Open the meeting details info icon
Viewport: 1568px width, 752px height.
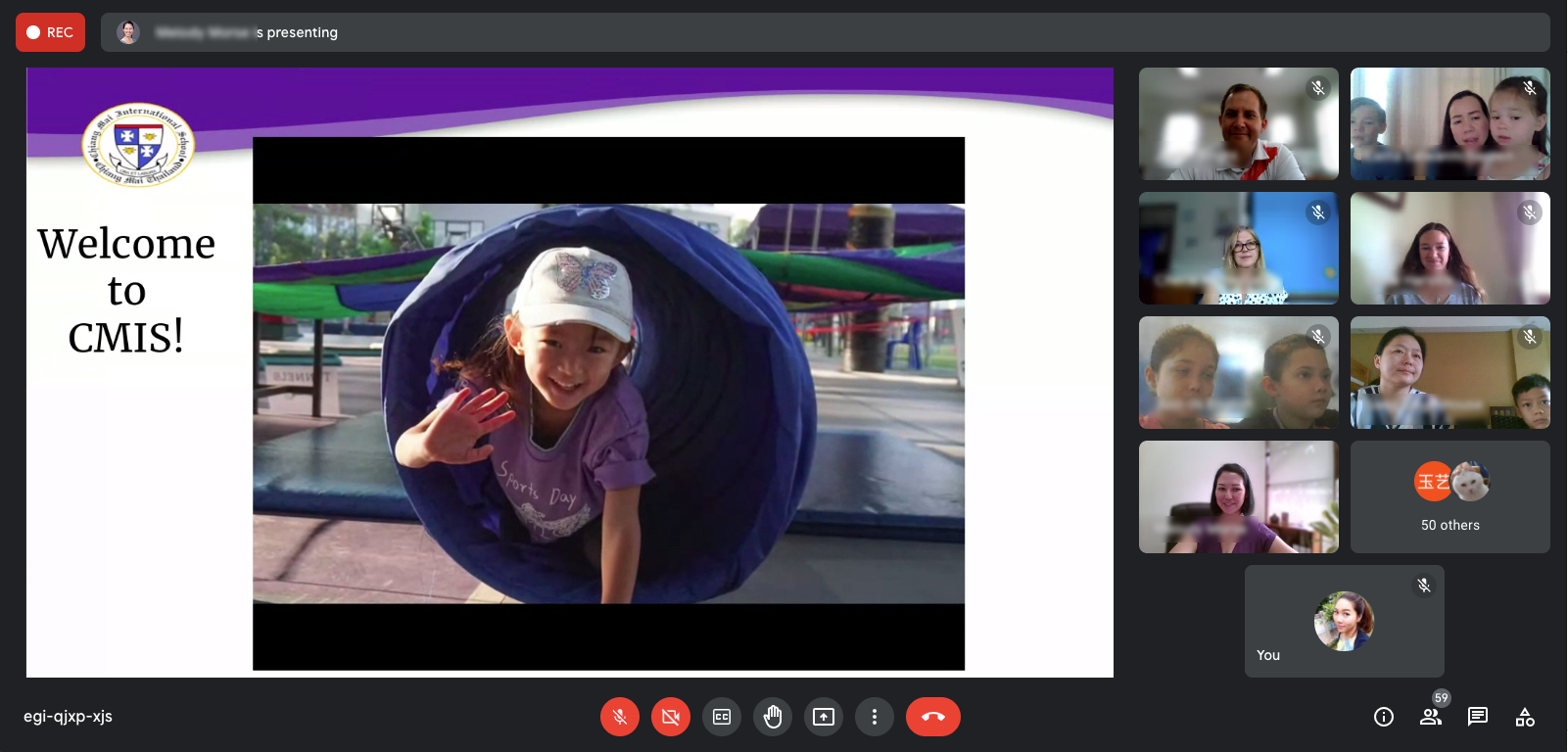point(1384,717)
